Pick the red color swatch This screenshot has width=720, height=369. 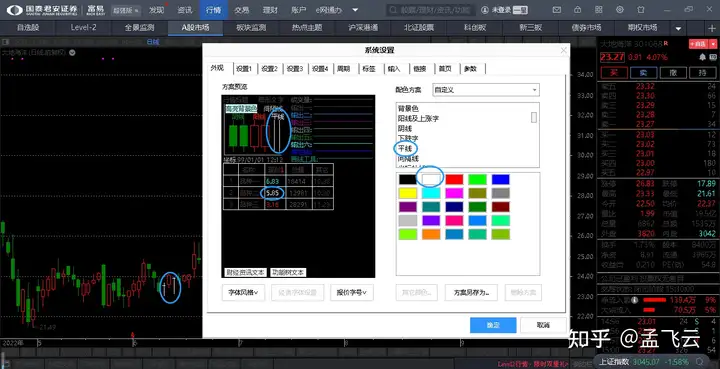tap(454, 179)
